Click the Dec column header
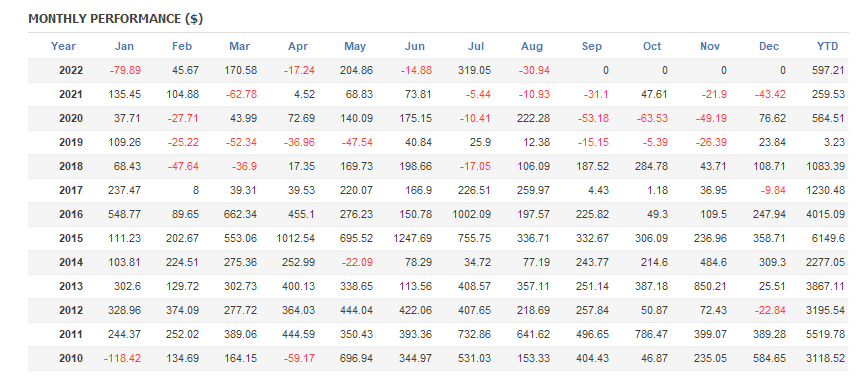 [769, 47]
